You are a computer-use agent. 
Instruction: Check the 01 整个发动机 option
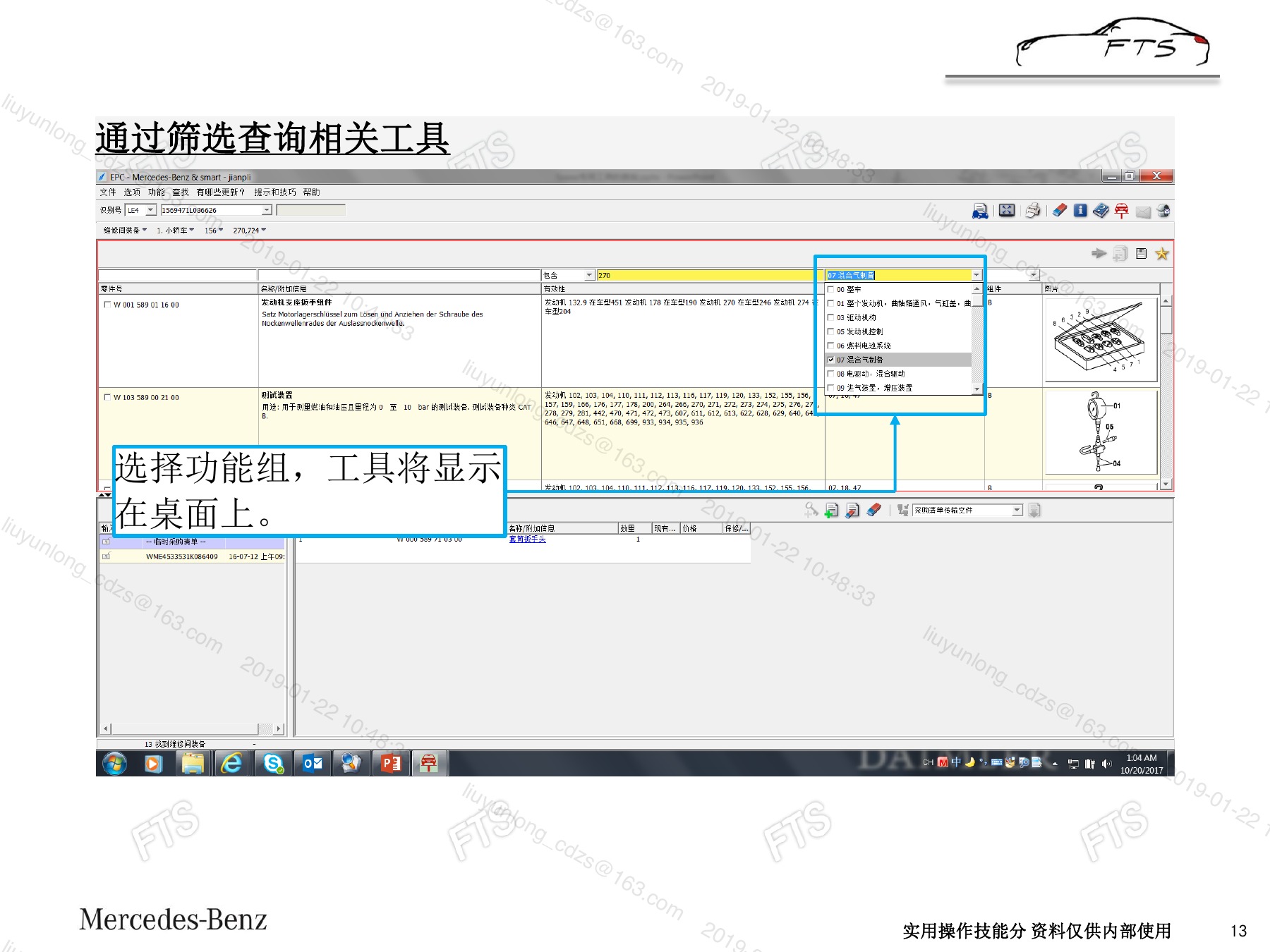coord(831,303)
